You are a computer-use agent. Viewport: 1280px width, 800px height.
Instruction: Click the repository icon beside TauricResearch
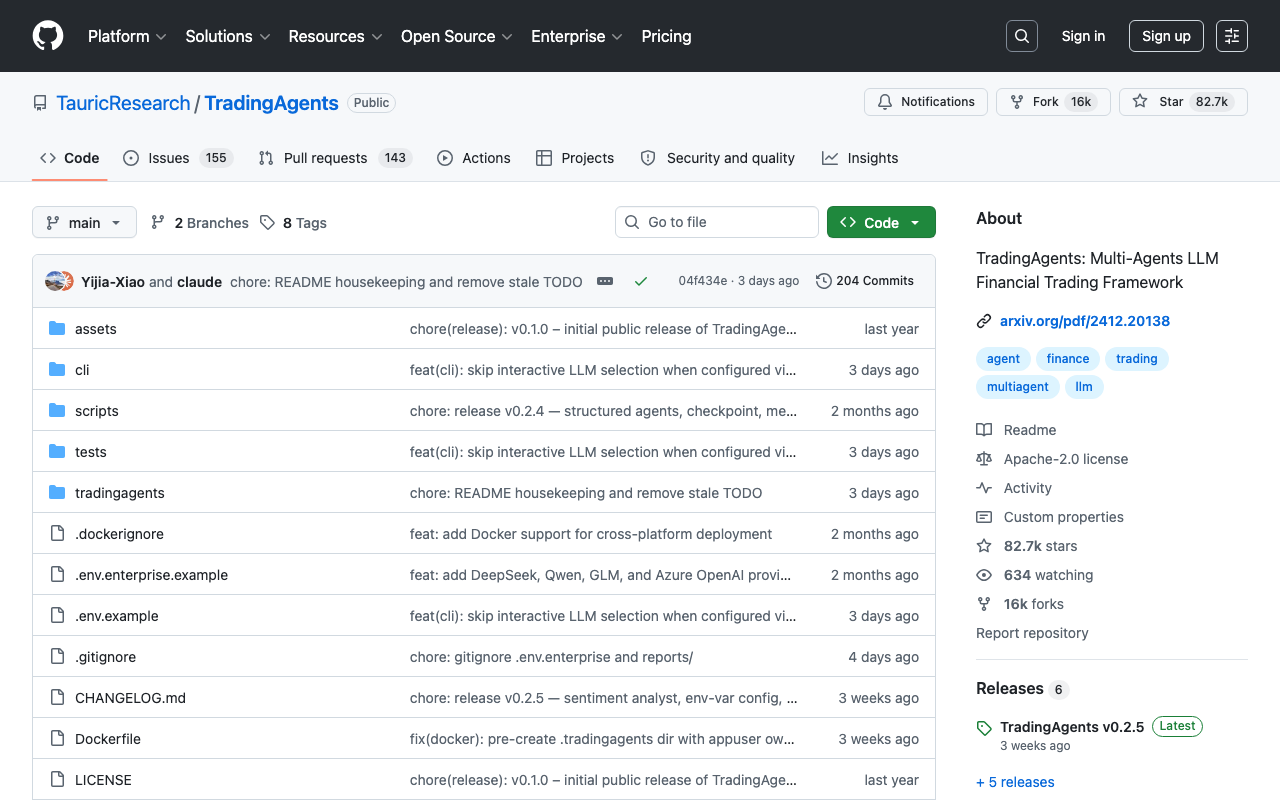pyautogui.click(x=40, y=103)
